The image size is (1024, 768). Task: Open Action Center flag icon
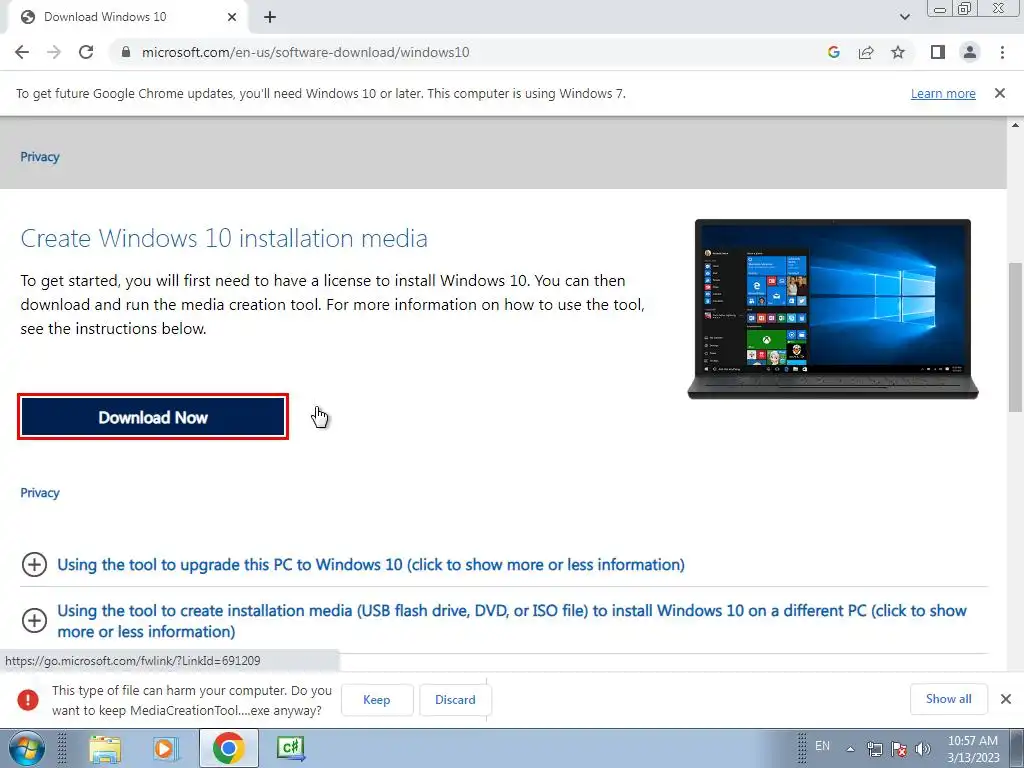899,748
